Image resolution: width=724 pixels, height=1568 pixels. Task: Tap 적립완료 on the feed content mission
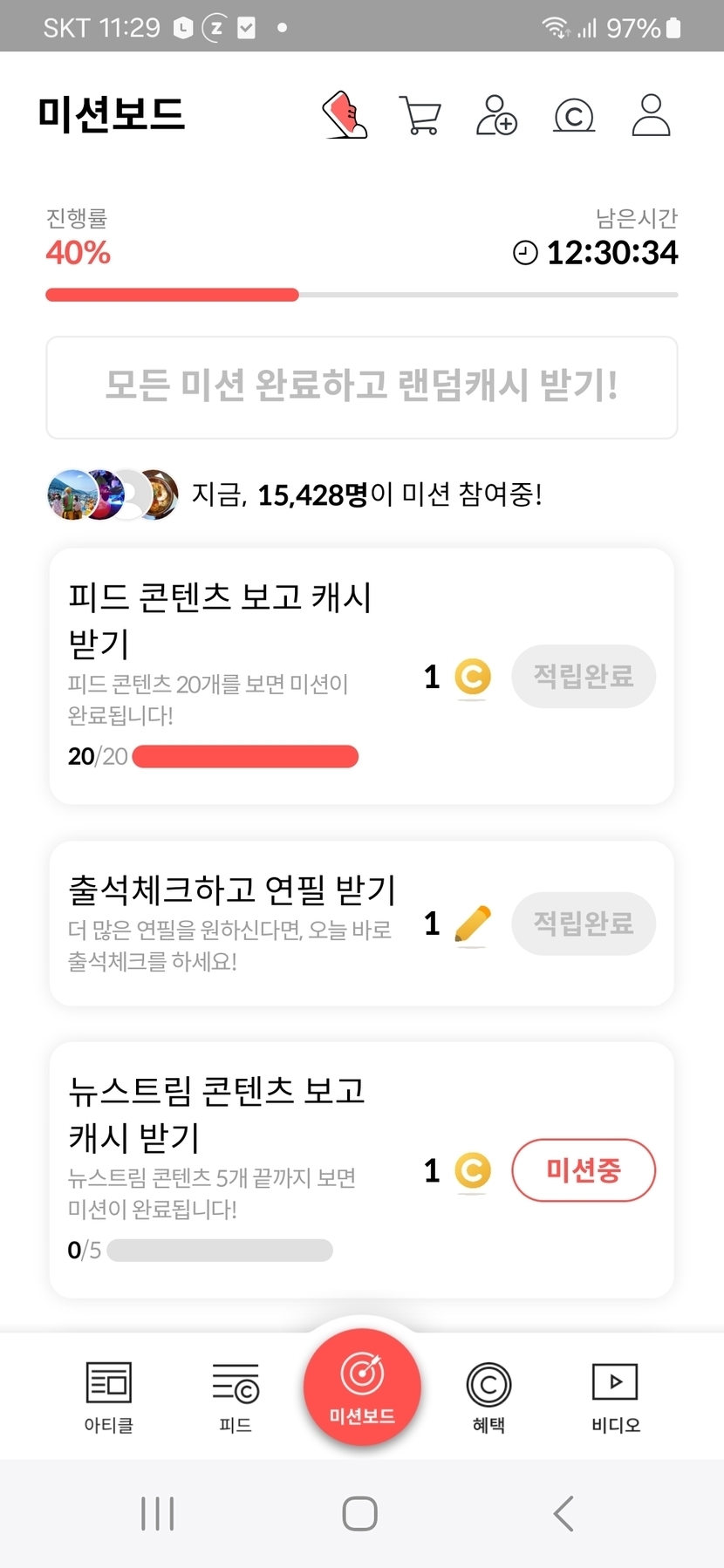click(x=583, y=677)
